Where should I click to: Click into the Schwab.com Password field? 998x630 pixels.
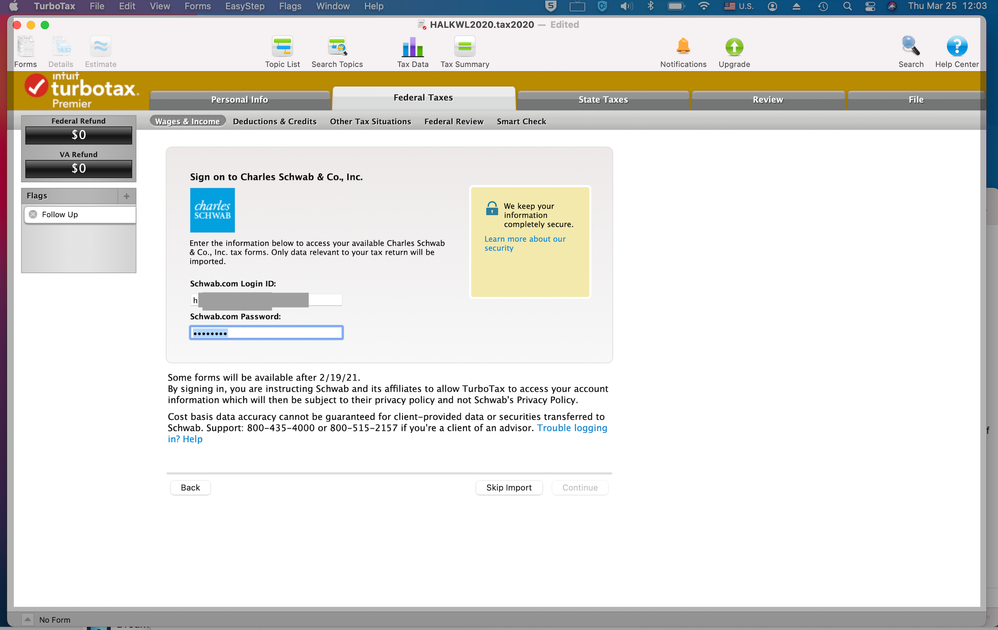coord(266,333)
